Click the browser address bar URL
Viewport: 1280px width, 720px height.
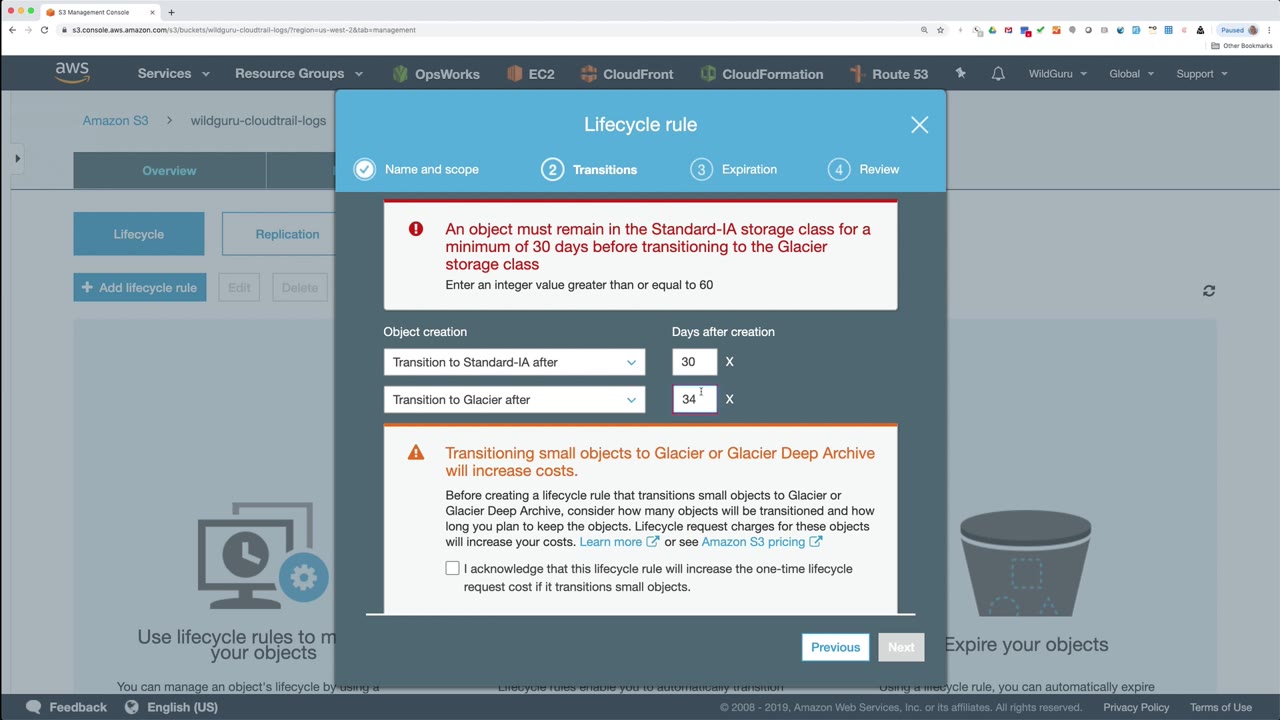[x=244, y=30]
